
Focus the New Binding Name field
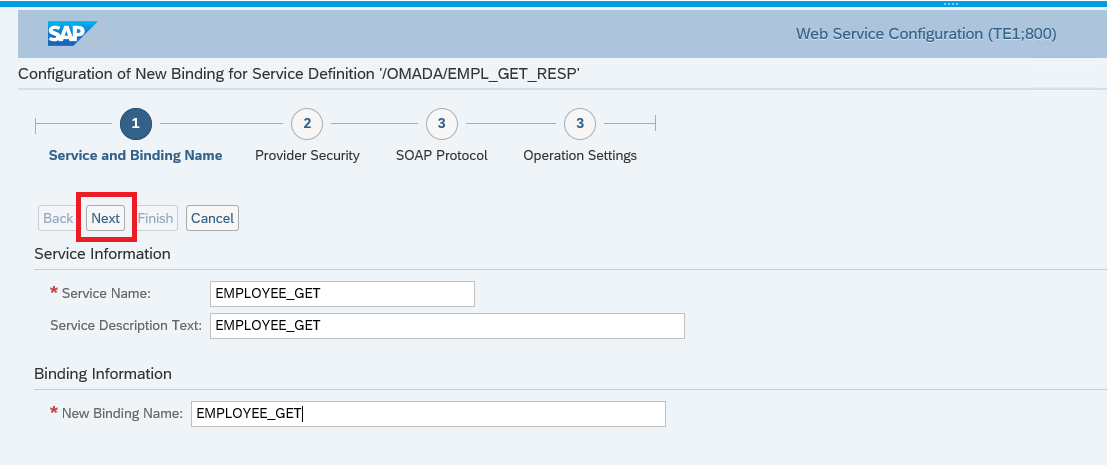pos(428,414)
